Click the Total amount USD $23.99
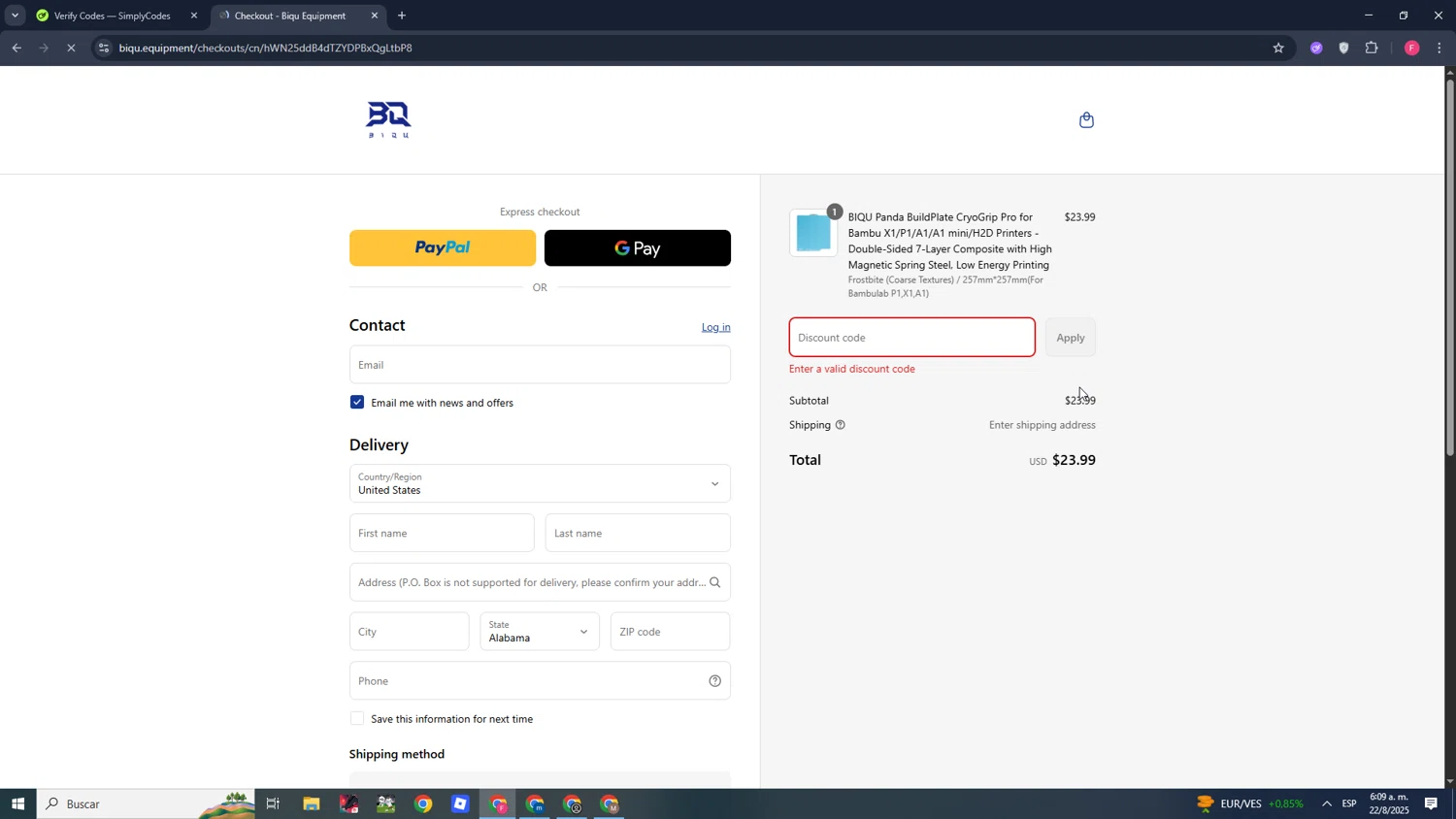Image resolution: width=1456 pixels, height=819 pixels. (x=1062, y=461)
